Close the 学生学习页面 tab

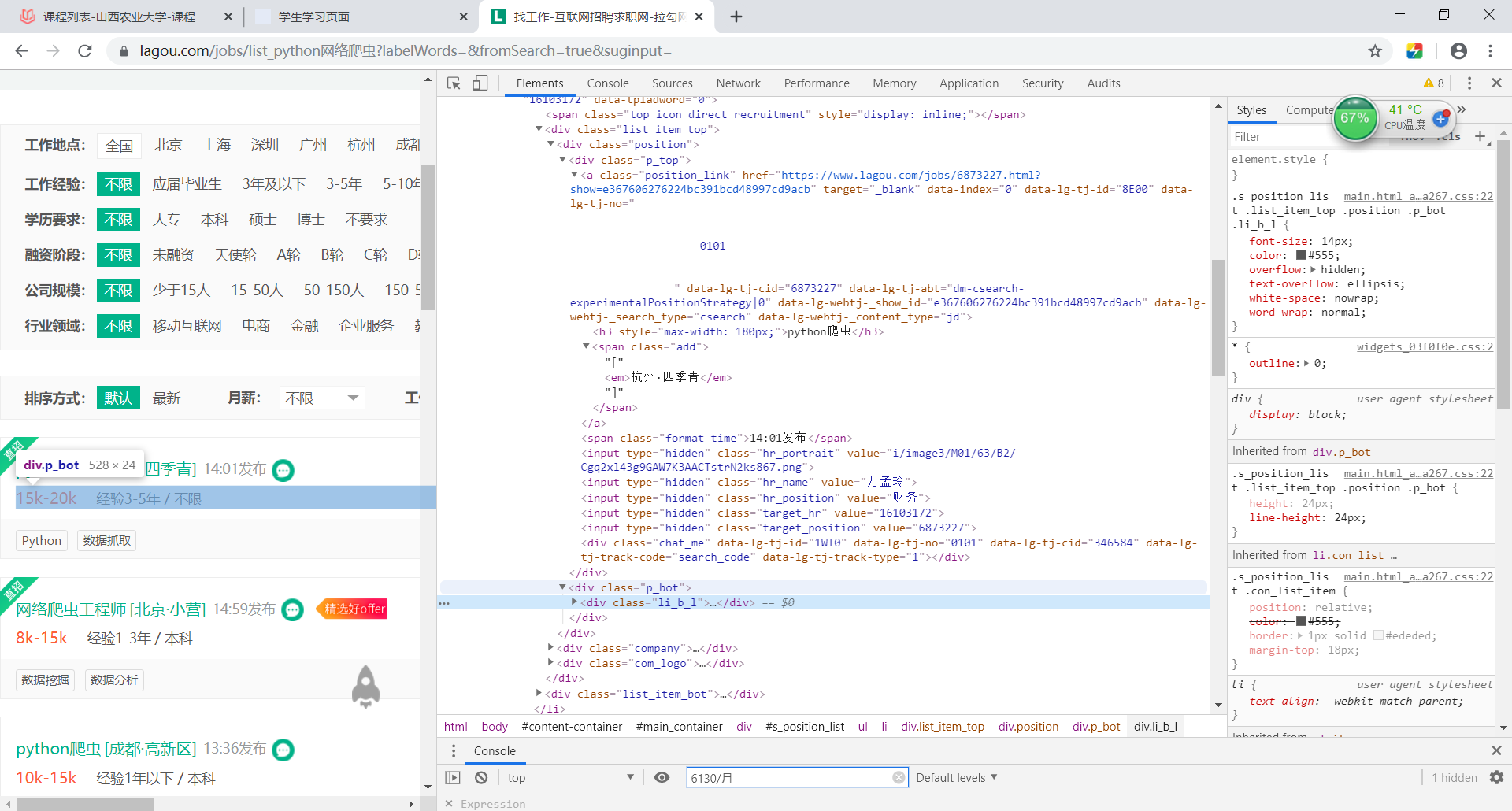(464, 17)
